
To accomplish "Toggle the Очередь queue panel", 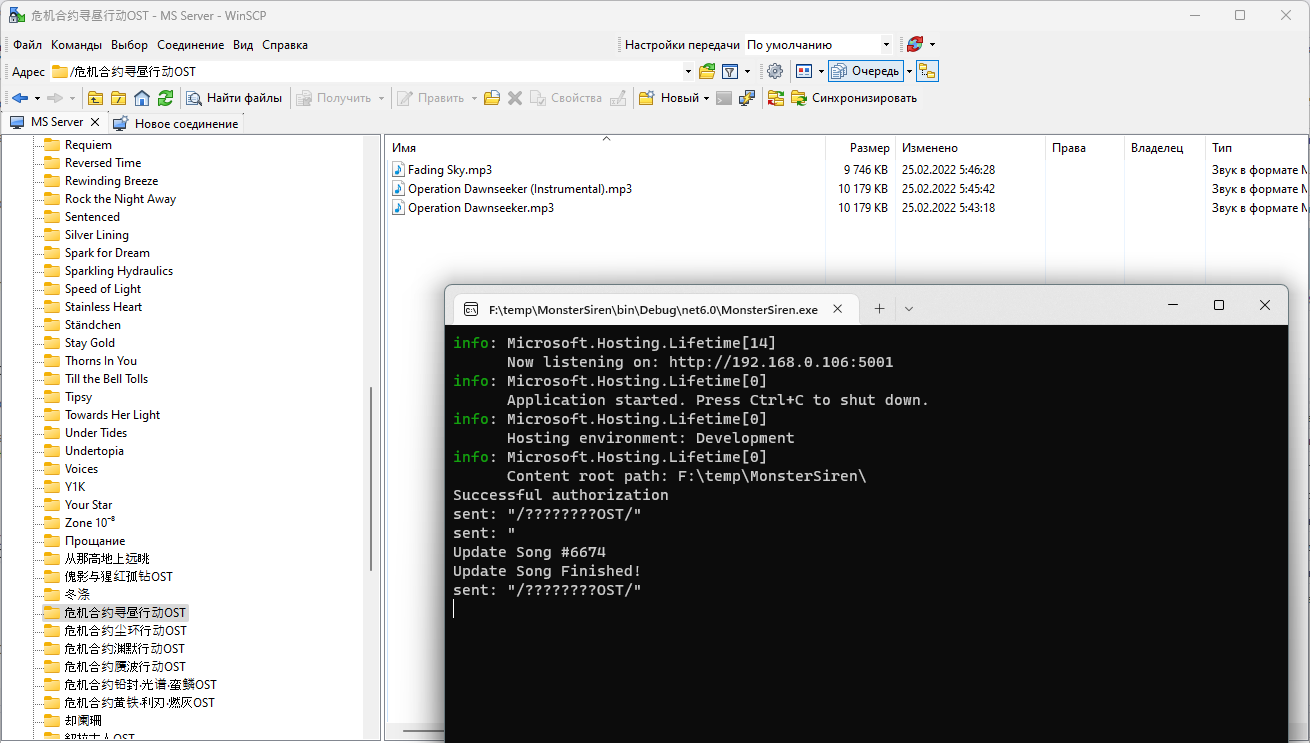I will (x=865, y=71).
